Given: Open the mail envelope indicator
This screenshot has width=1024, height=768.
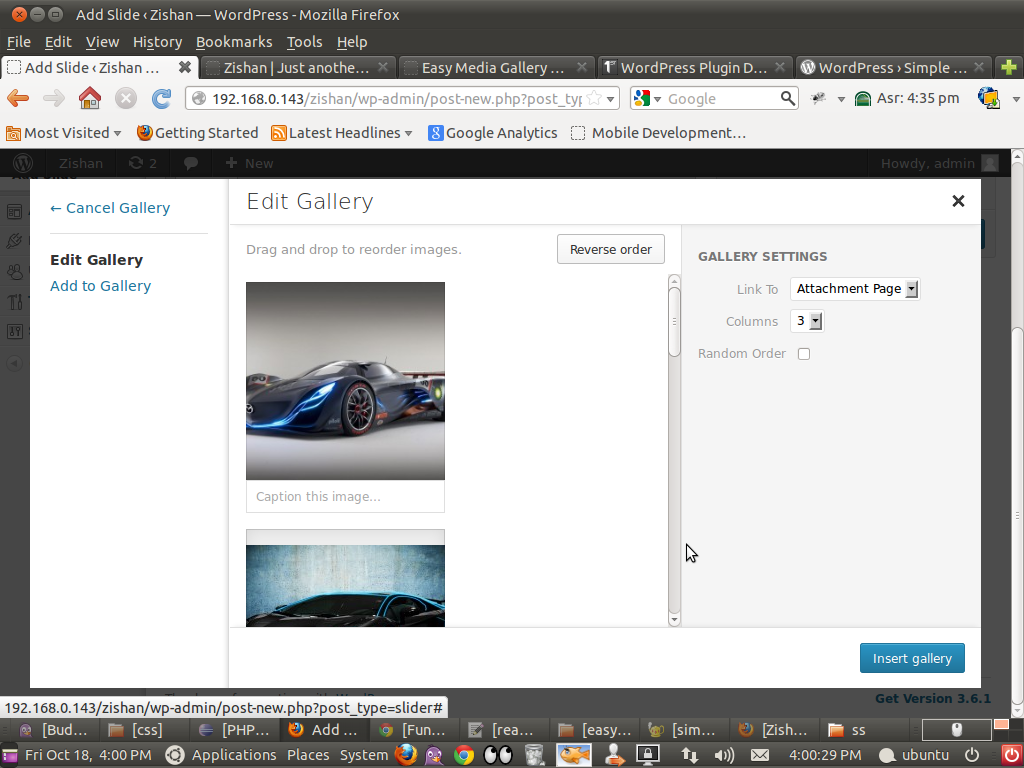Looking at the screenshot, I should click(x=760, y=755).
